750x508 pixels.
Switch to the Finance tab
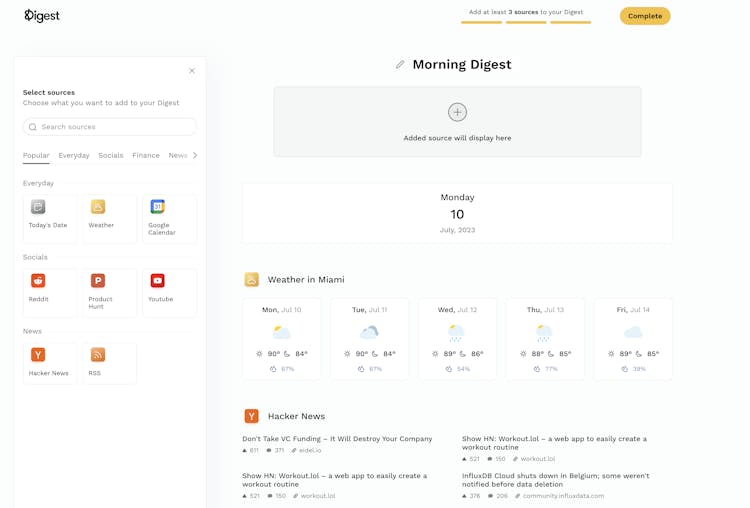tap(146, 156)
